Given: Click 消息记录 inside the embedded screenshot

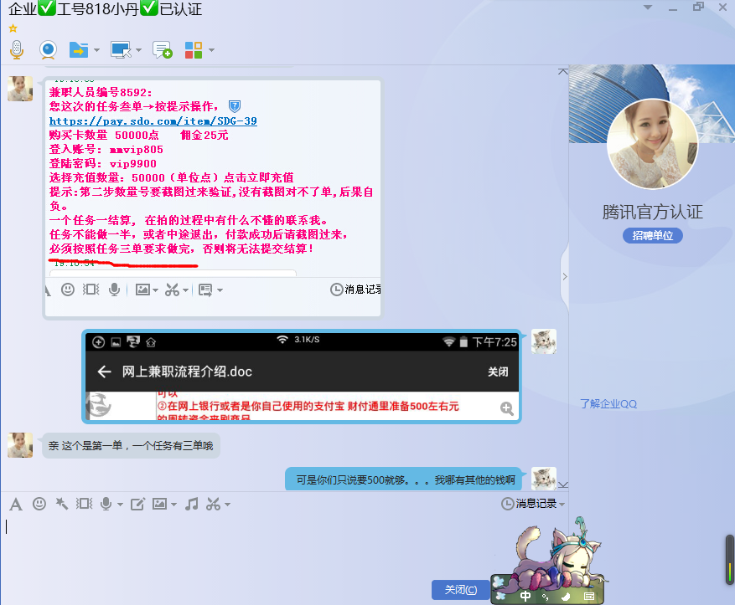Looking at the screenshot, I should pyautogui.click(x=356, y=290).
